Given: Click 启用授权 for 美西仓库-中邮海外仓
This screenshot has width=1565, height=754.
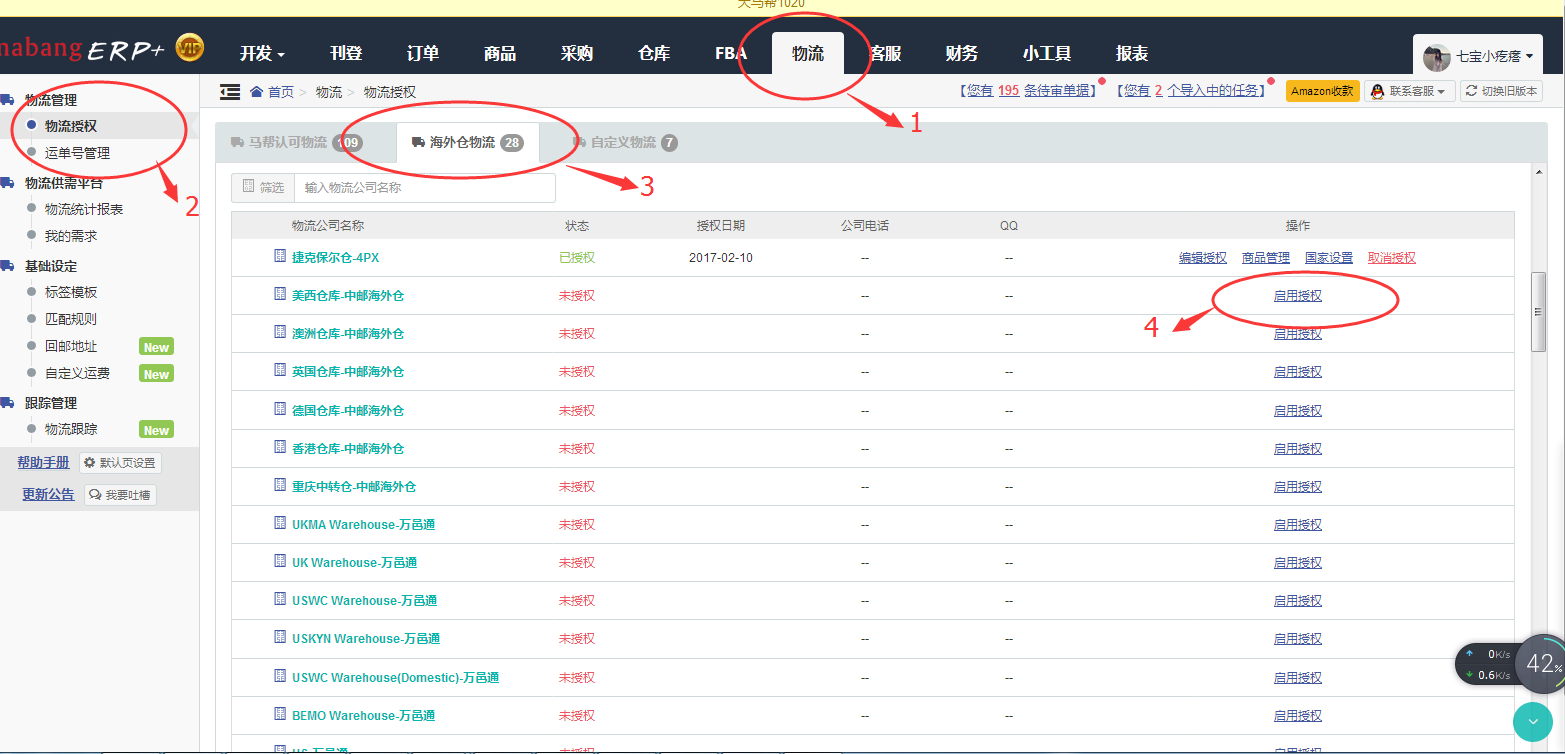Looking at the screenshot, I should click(x=1297, y=296).
